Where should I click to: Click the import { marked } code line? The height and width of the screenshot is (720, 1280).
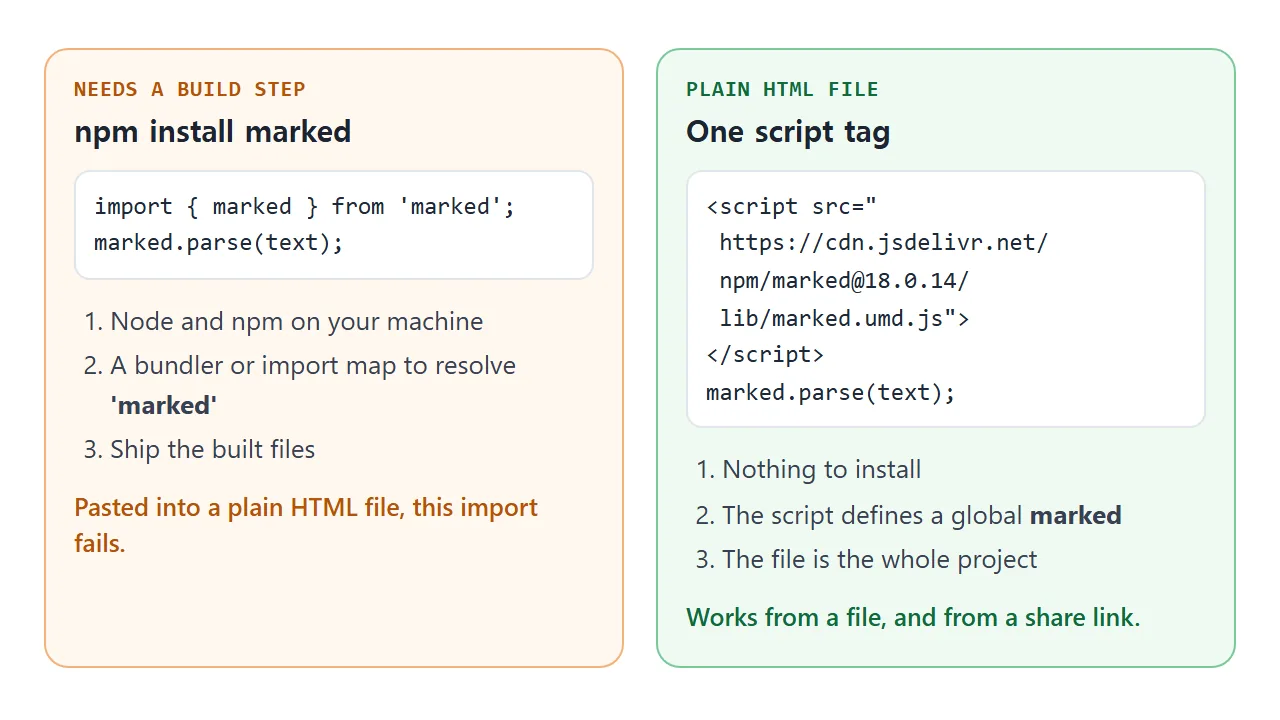click(x=305, y=207)
